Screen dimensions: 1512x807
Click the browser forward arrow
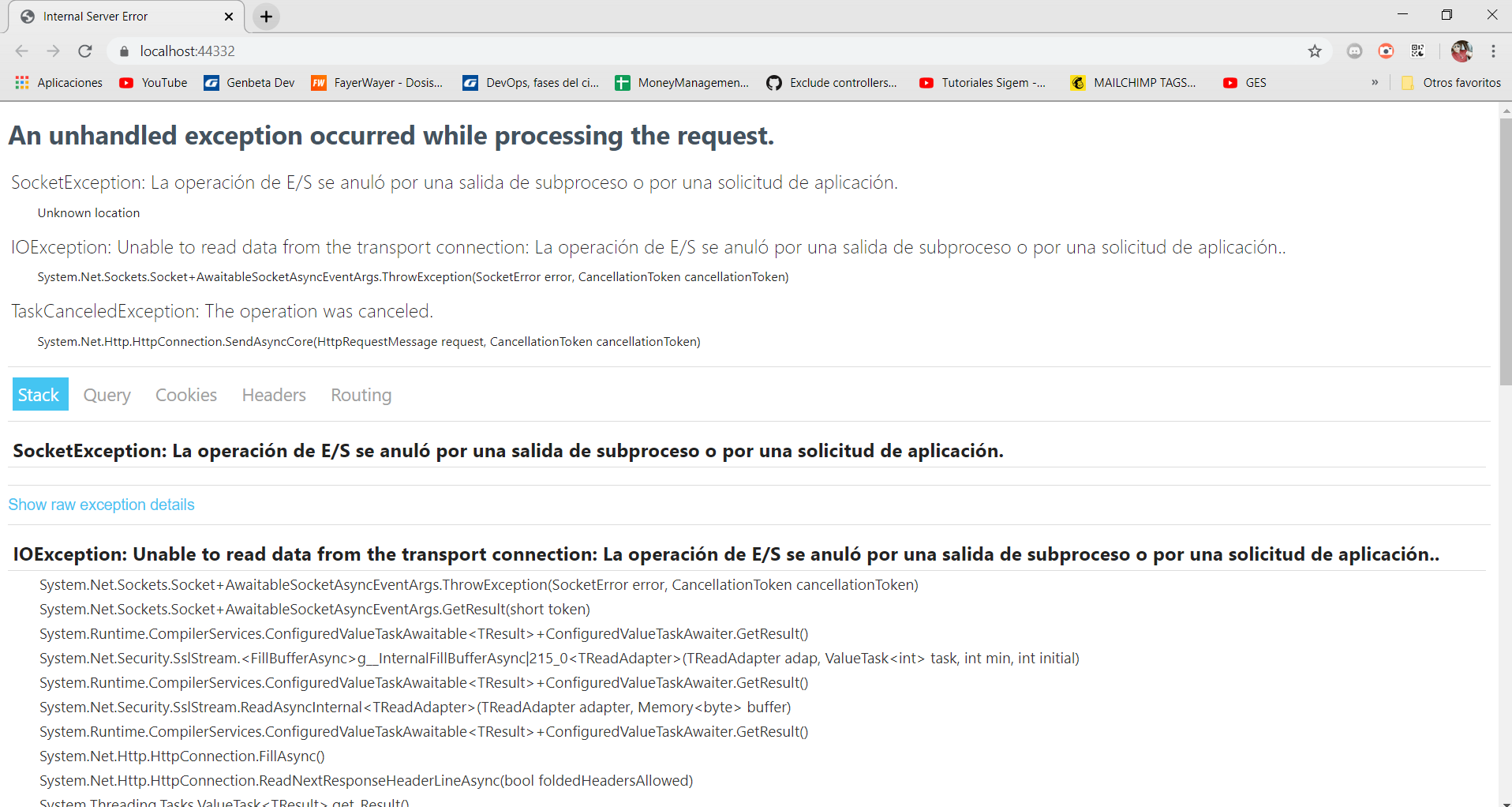coord(53,51)
